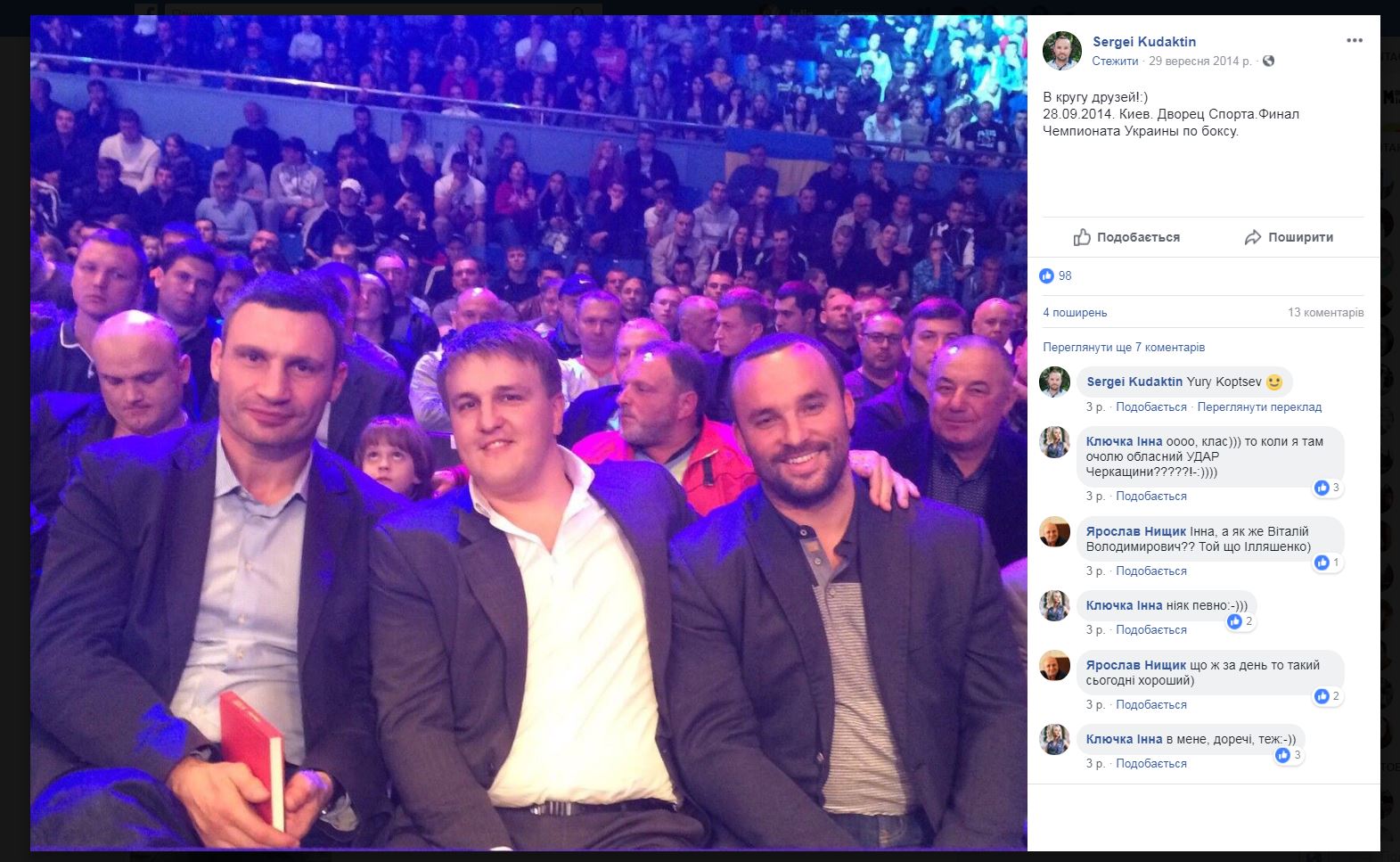Open Ярослав Нищик's avatar on Іллященко comment
The image size is (1400, 862).
[x=1054, y=532]
